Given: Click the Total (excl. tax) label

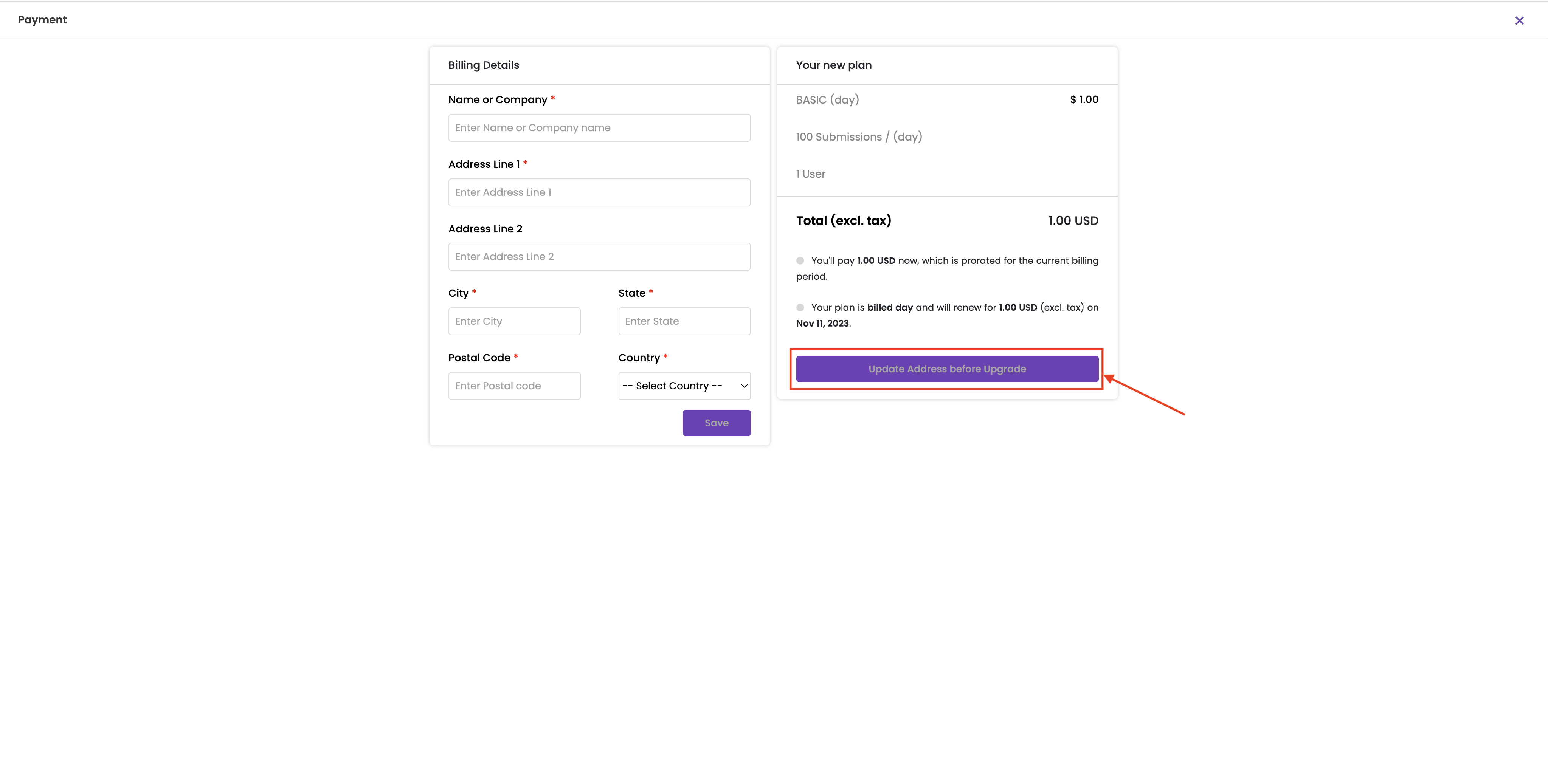Looking at the screenshot, I should [x=843, y=220].
